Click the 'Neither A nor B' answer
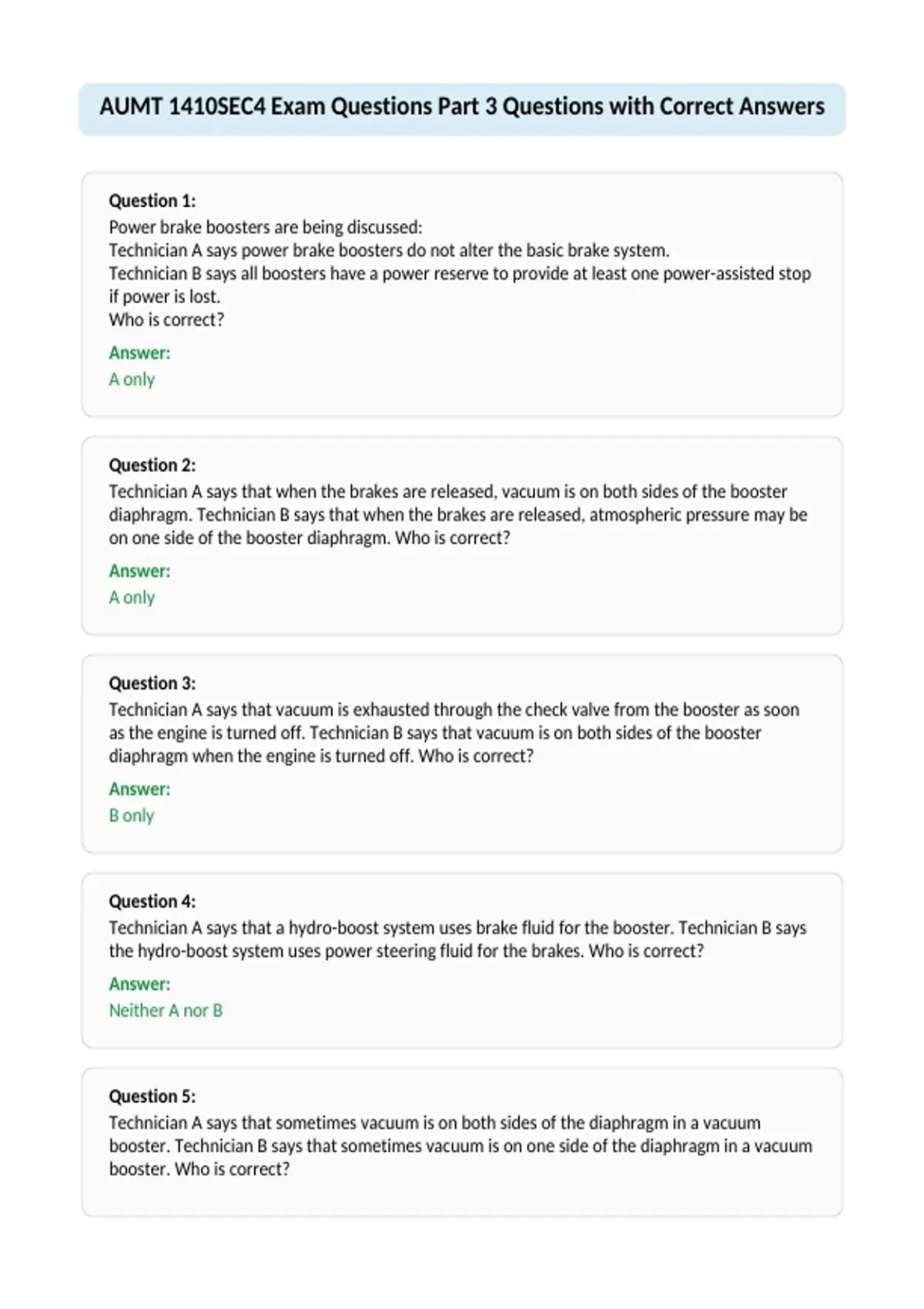This screenshot has width=924, height=1309. pos(166,1009)
